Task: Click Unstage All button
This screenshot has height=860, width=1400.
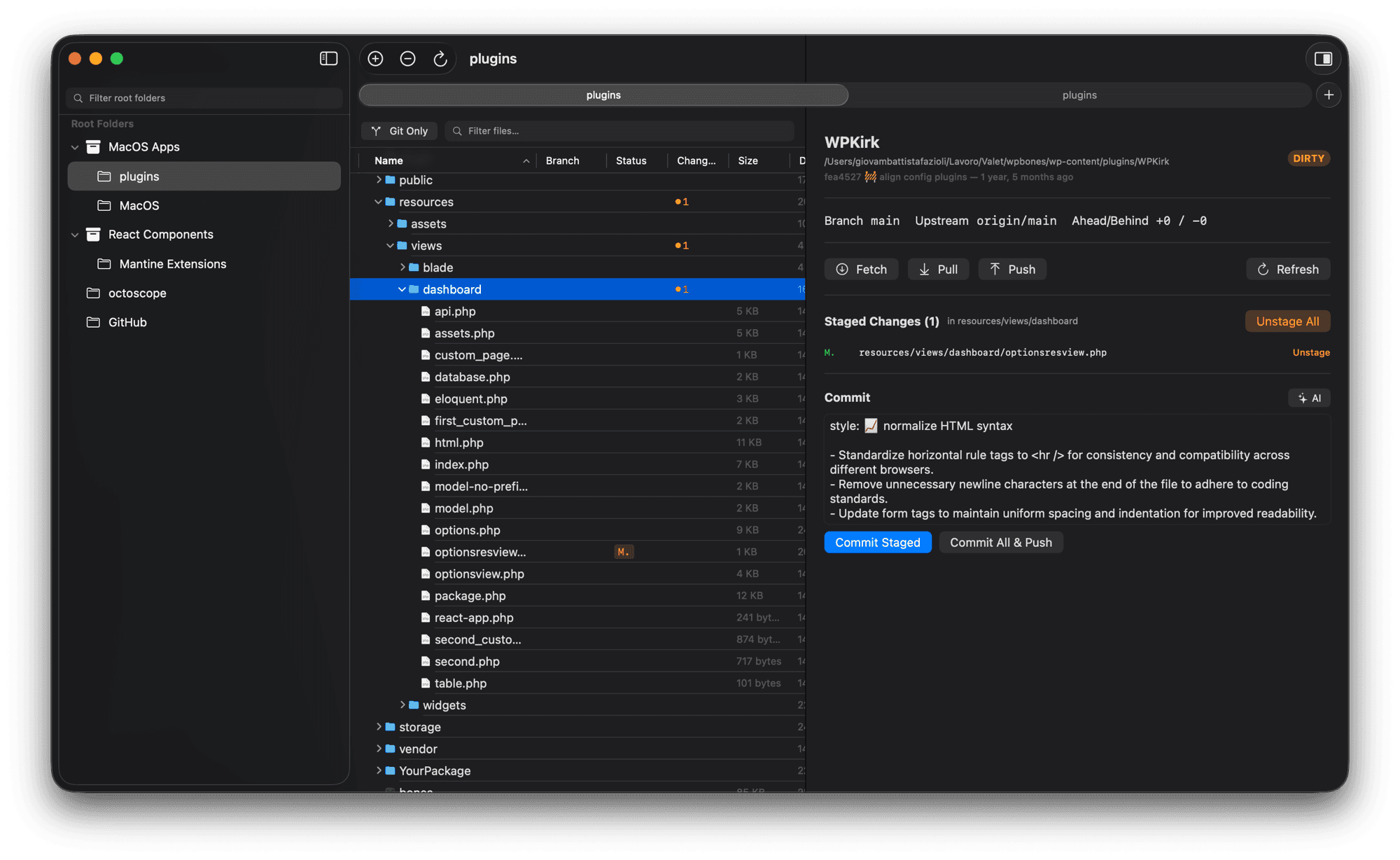Action: tap(1287, 321)
